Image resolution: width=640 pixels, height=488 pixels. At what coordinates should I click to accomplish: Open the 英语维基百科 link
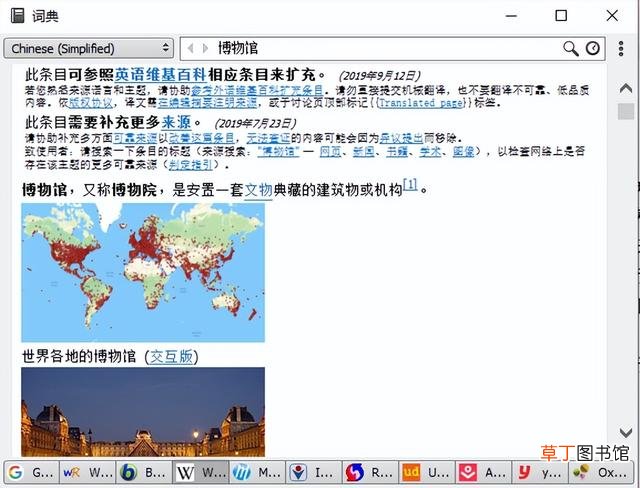[160, 75]
